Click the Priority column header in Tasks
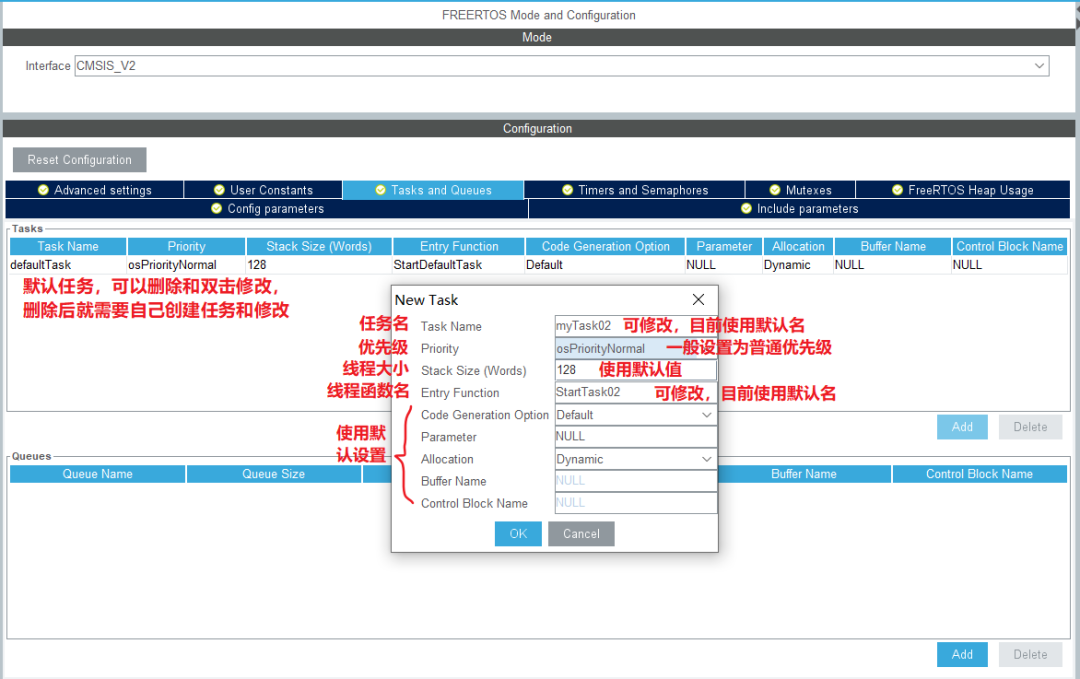The height and width of the screenshot is (679, 1080). click(x=186, y=247)
